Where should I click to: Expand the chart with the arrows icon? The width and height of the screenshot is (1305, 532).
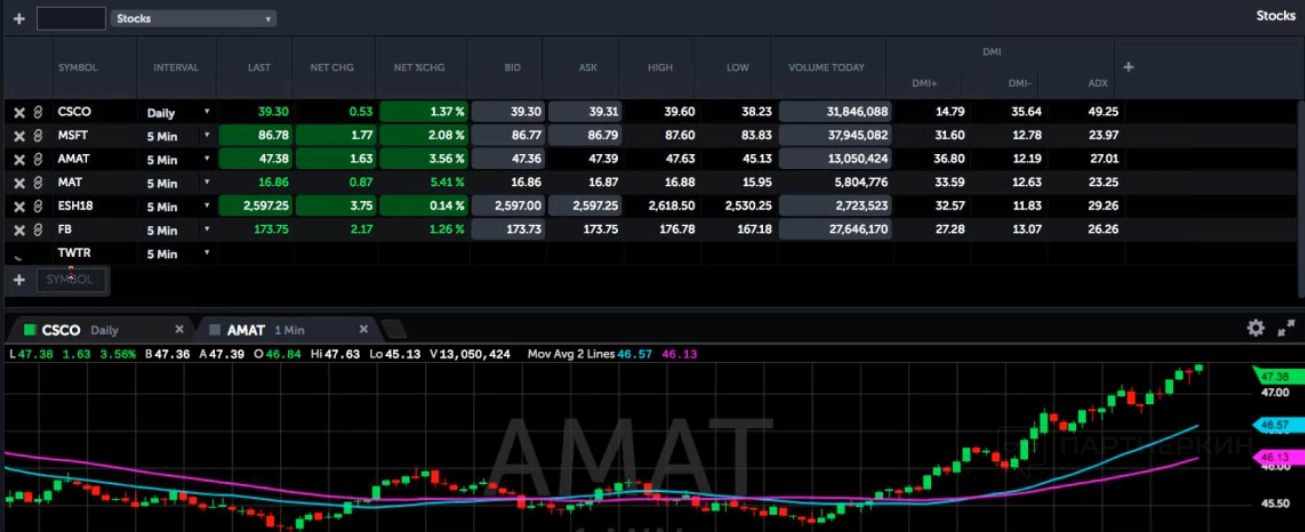coord(1286,328)
